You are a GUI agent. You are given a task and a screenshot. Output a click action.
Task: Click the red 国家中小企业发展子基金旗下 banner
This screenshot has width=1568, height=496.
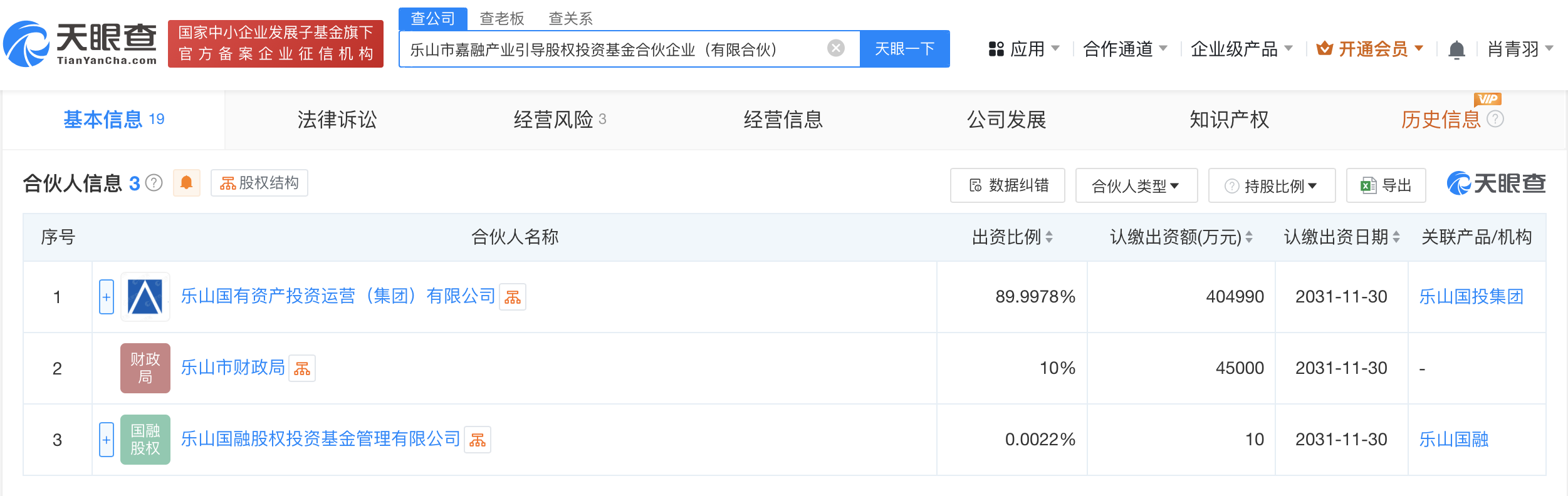click(276, 44)
